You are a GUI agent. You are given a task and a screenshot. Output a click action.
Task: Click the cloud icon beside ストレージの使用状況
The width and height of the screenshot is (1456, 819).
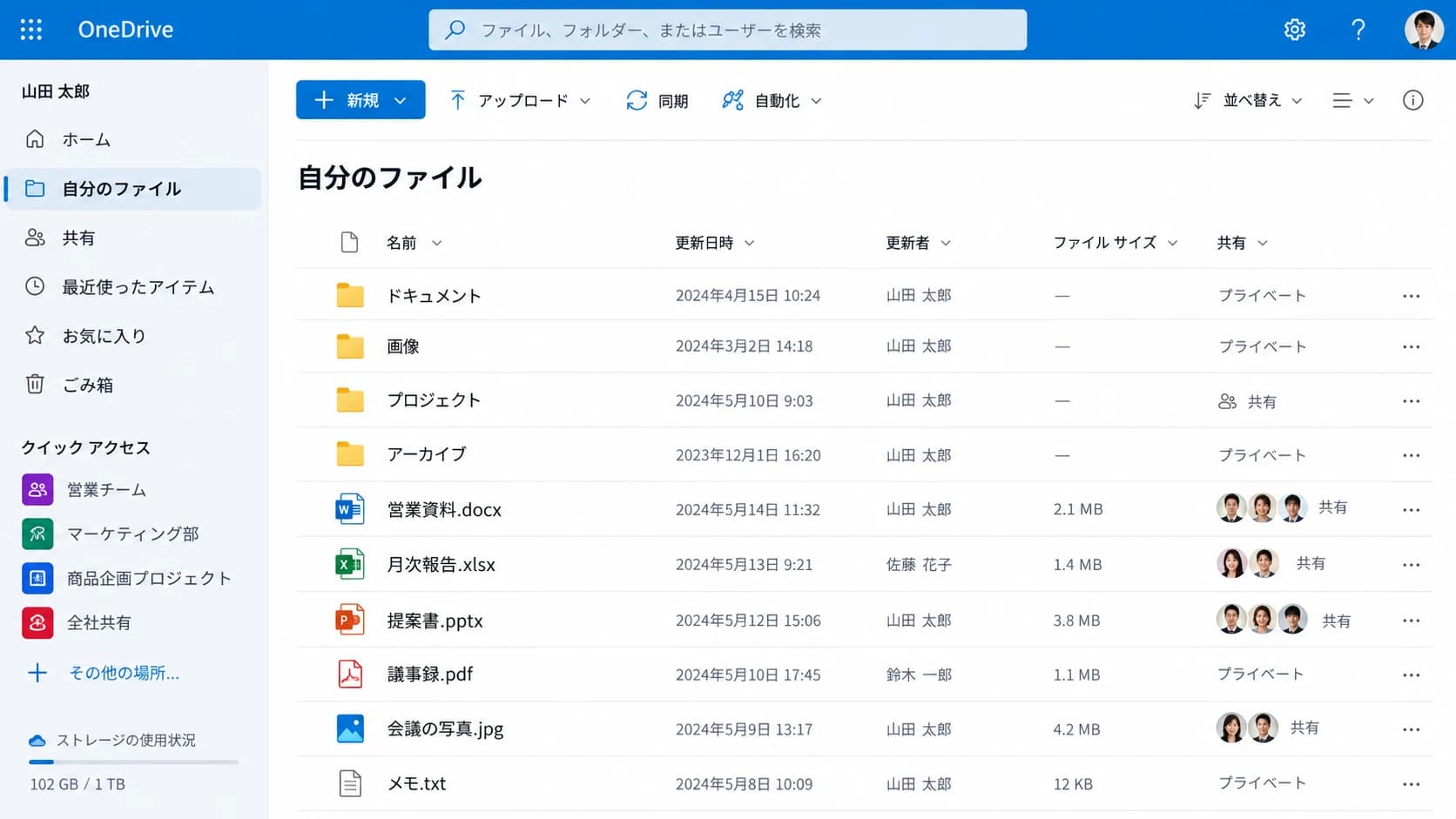pos(37,741)
